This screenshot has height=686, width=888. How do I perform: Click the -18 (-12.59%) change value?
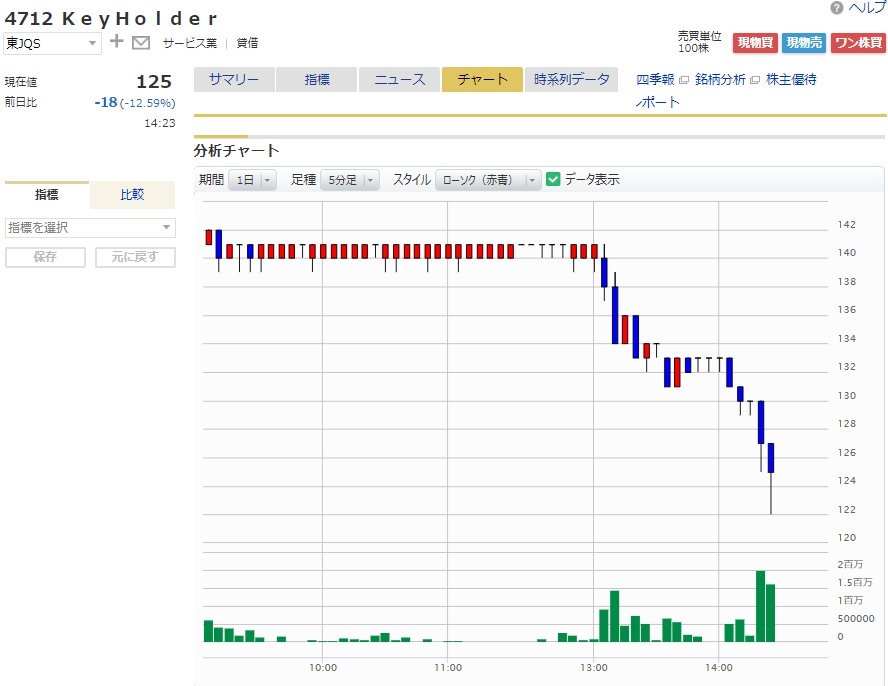point(135,103)
